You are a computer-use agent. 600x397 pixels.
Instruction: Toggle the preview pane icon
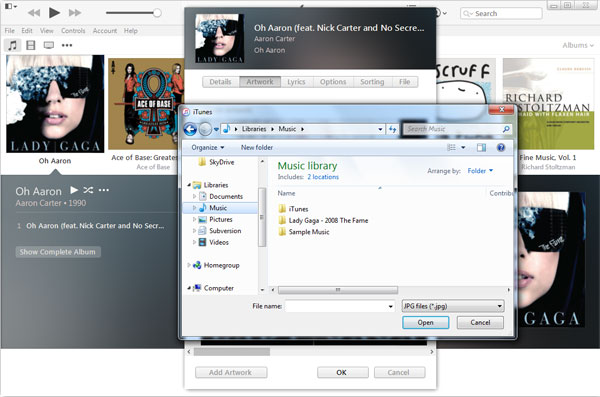point(481,147)
